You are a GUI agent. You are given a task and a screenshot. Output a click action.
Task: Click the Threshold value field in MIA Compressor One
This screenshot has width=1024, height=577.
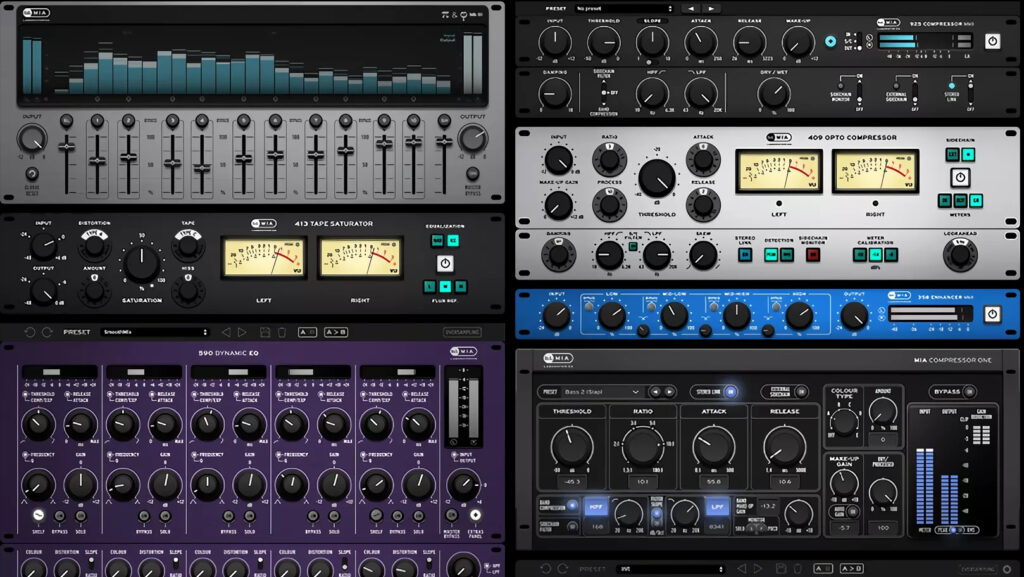[x=572, y=482]
